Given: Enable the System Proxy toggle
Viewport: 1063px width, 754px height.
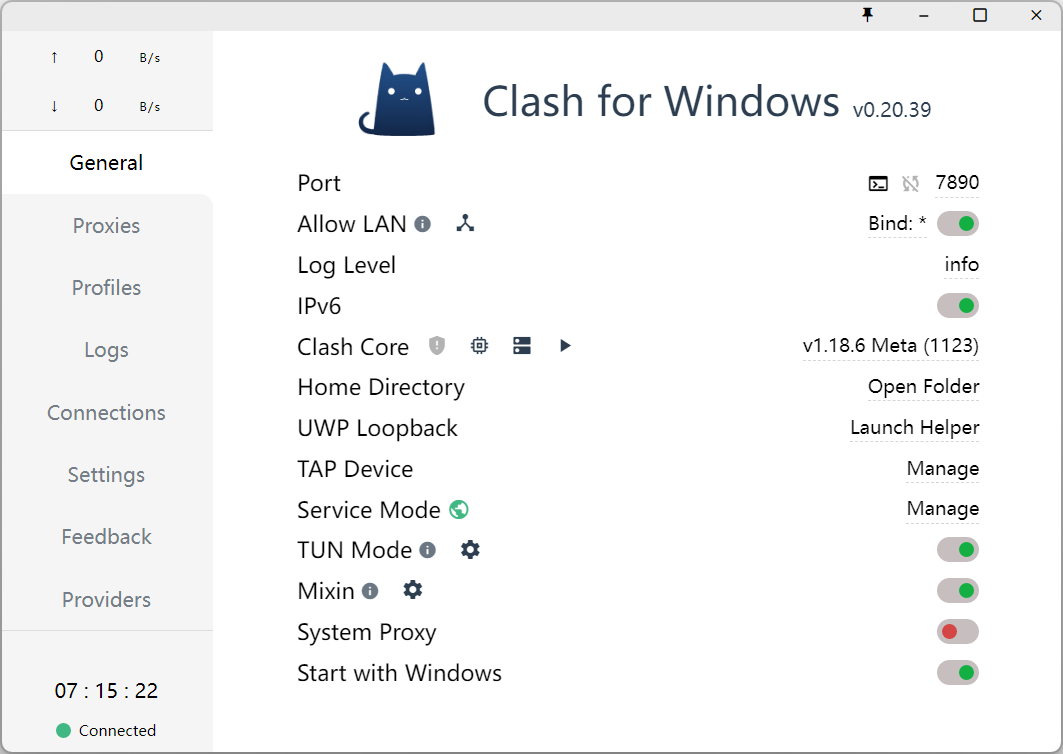Looking at the screenshot, I should click(x=957, y=632).
